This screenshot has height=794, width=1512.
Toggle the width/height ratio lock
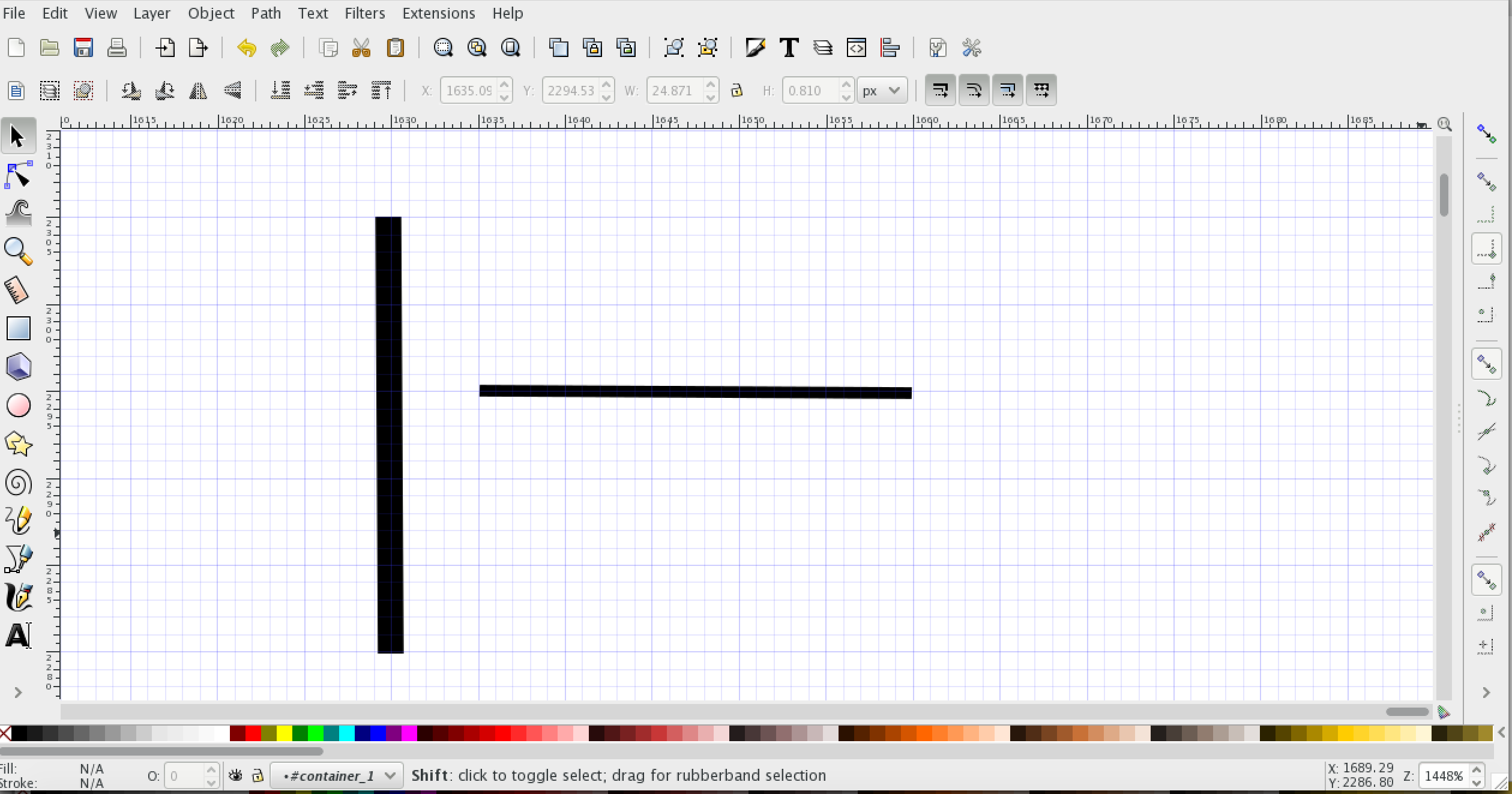point(736,91)
